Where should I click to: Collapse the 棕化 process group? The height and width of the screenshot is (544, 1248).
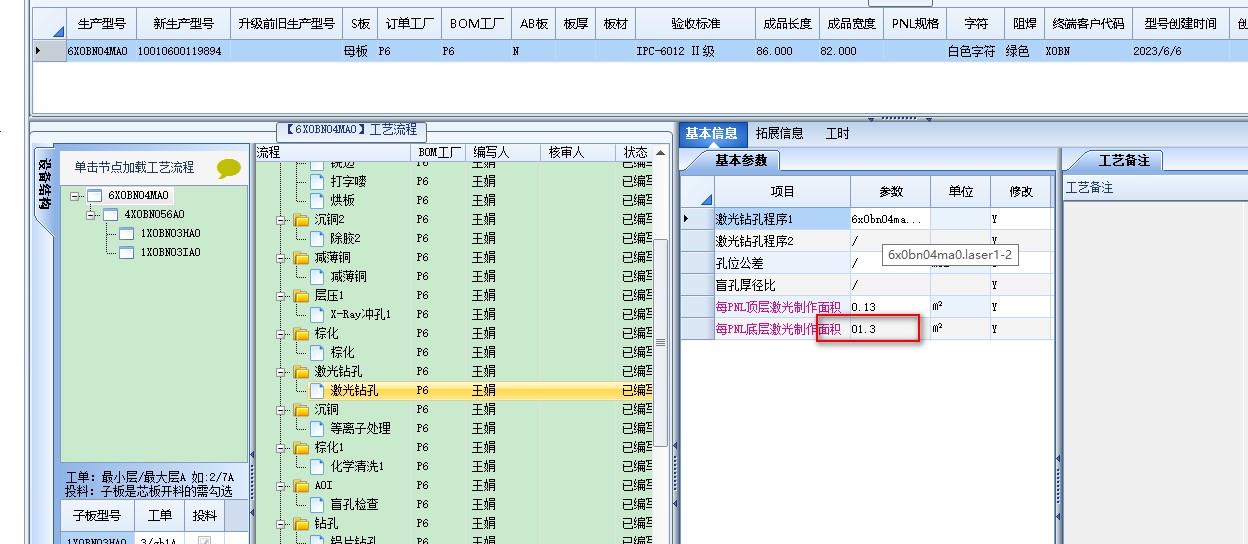pos(282,333)
